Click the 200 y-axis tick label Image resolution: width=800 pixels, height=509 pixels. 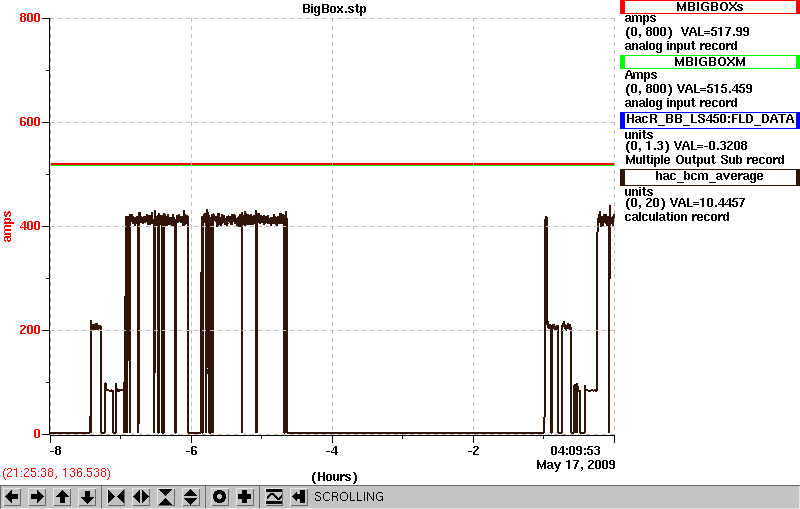[30, 330]
